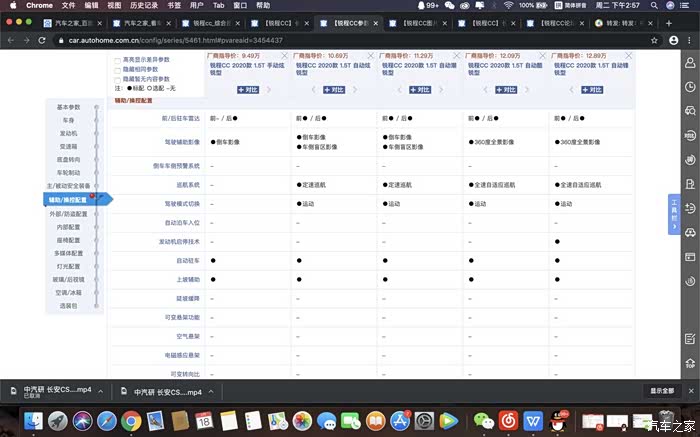
Task: Click 对比 button under the first car
Action: (x=247, y=90)
